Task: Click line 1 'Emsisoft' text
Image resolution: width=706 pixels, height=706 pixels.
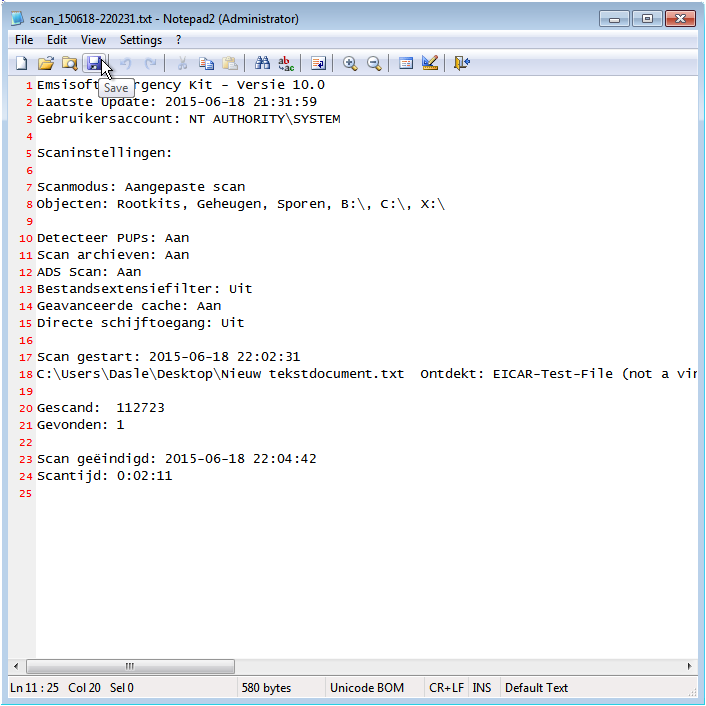Action: click(68, 85)
